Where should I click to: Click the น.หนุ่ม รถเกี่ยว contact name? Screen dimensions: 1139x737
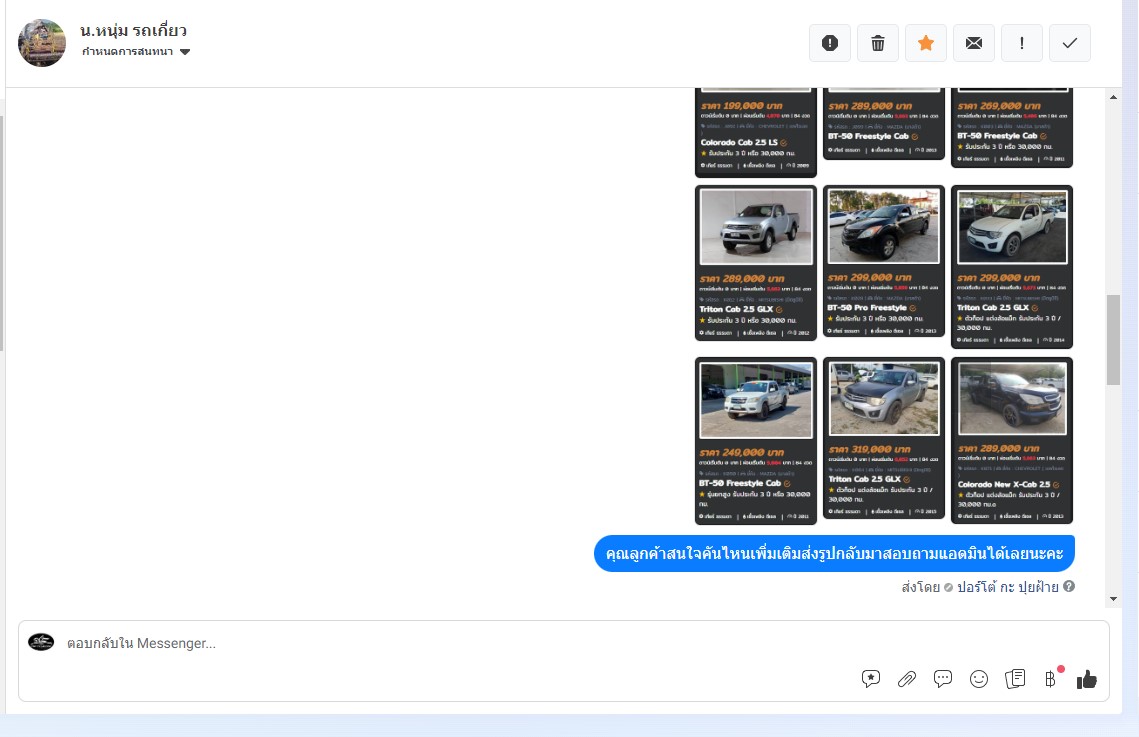(x=133, y=30)
